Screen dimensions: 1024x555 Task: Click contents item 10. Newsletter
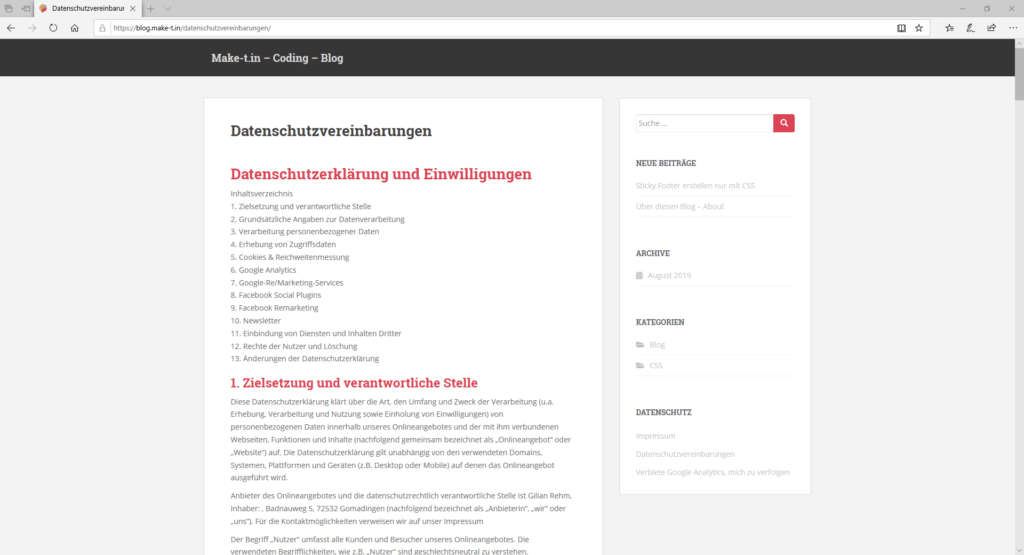(255, 321)
